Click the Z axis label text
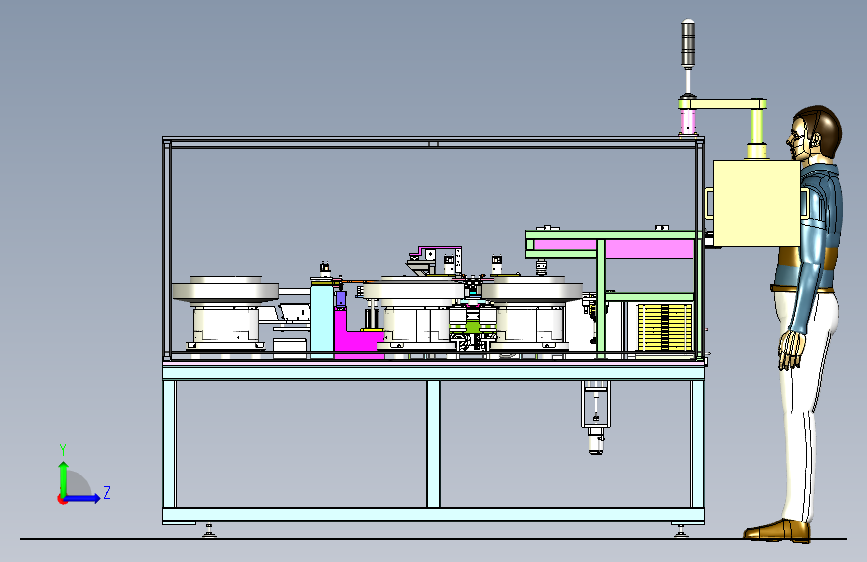Screen dimensions: 867x562 [107, 492]
